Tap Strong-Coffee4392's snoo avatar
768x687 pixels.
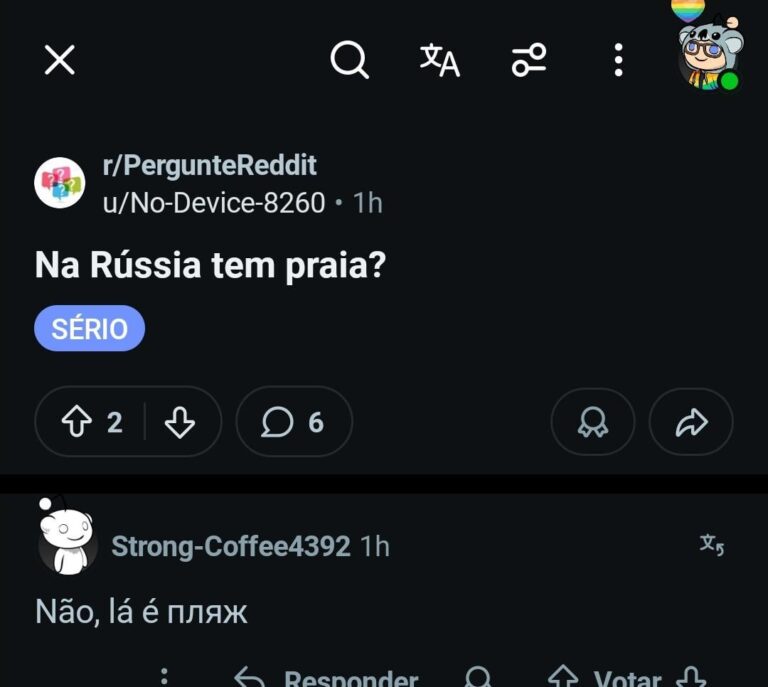(67, 540)
